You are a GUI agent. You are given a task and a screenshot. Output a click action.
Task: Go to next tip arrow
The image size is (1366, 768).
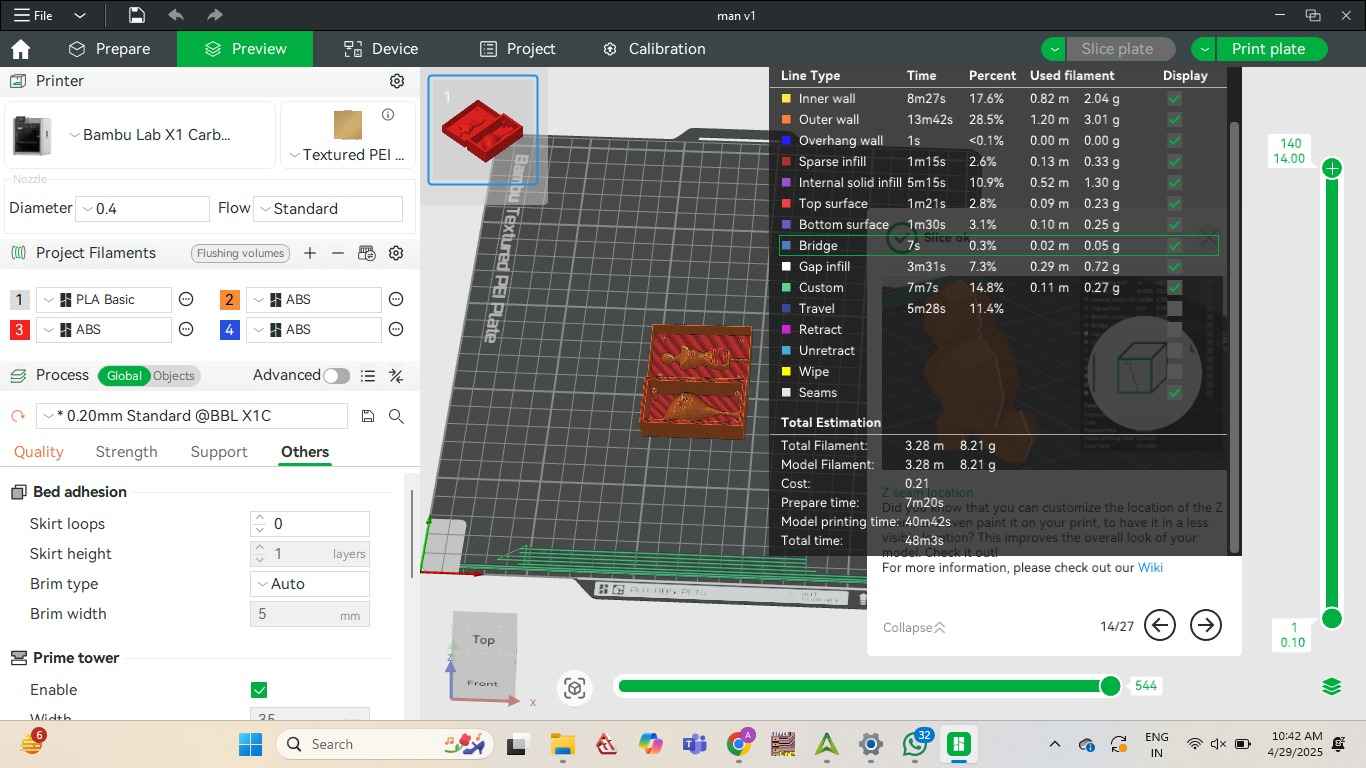pos(1206,625)
